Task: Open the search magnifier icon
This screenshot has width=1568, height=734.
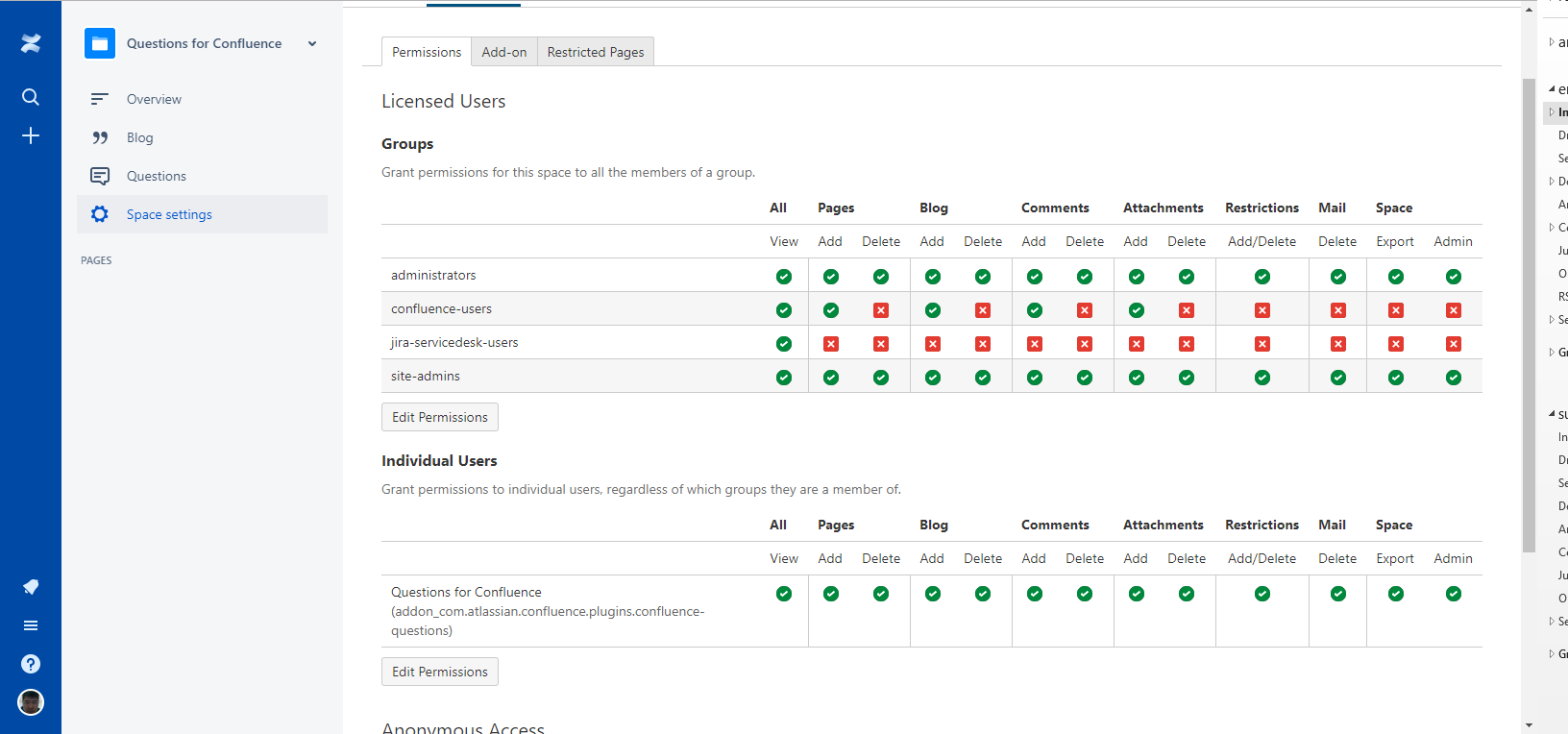Action: coord(31,97)
